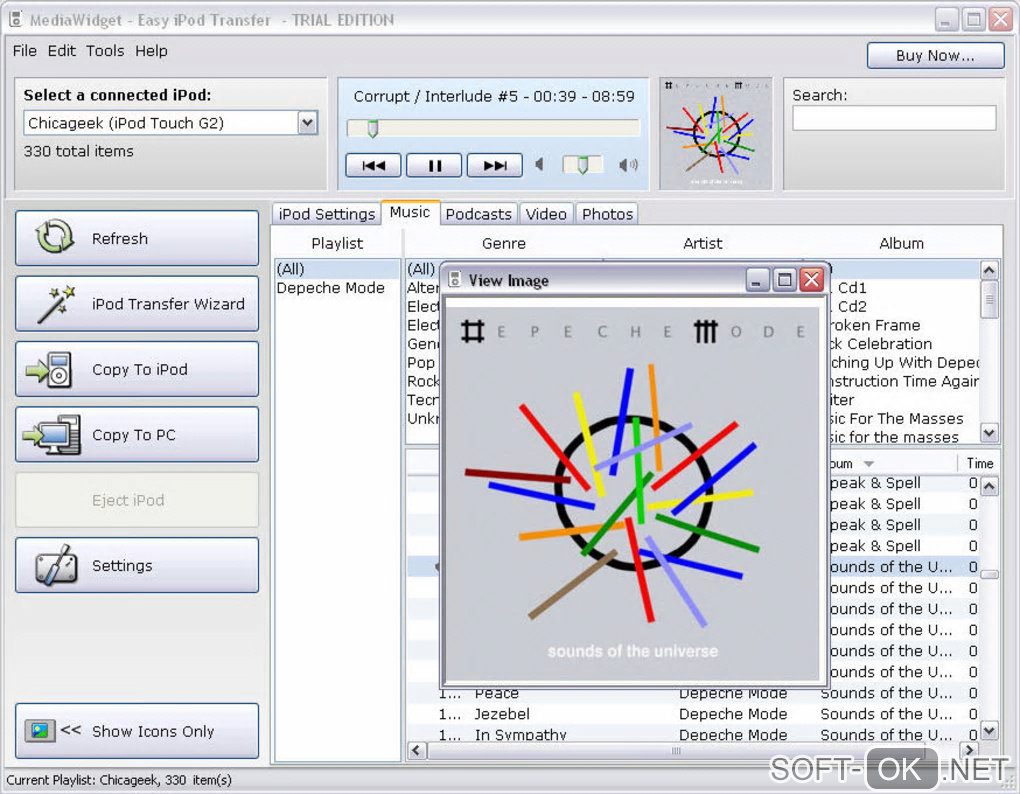Close the View Image window

pos(811,280)
